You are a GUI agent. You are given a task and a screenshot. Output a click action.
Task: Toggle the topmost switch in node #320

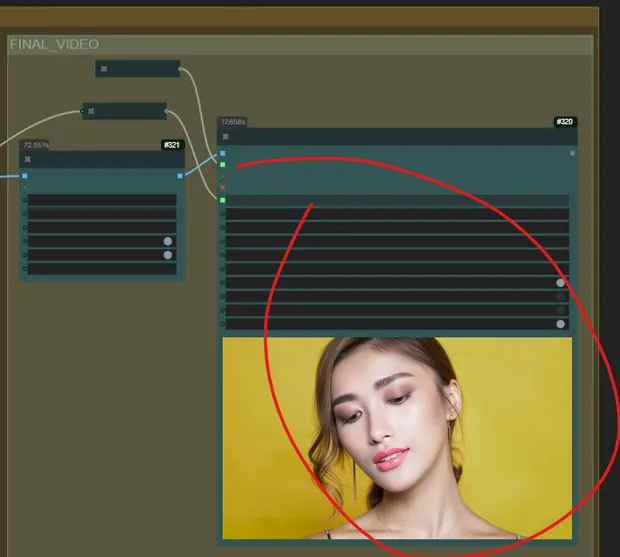pos(560,283)
